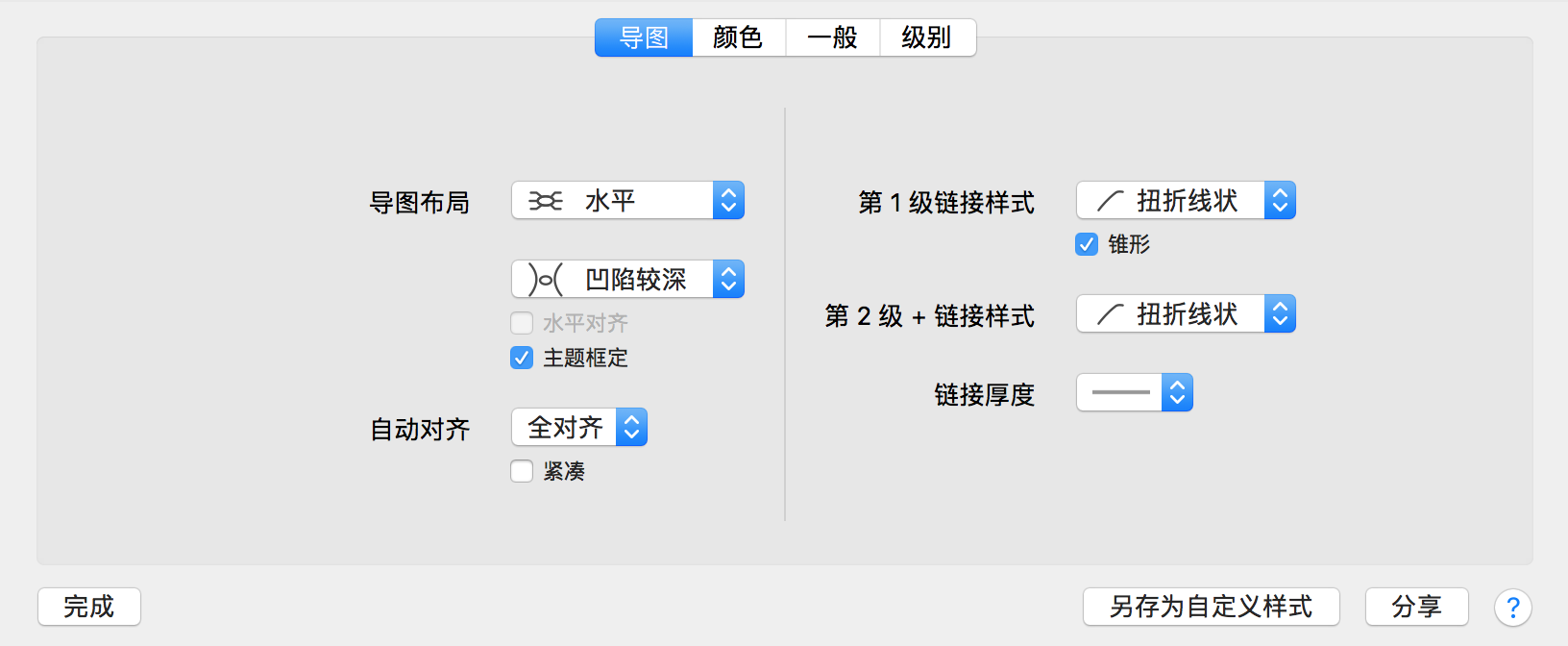Click the curve icon in 第 2 级 + 链接样式

[x=1110, y=314]
